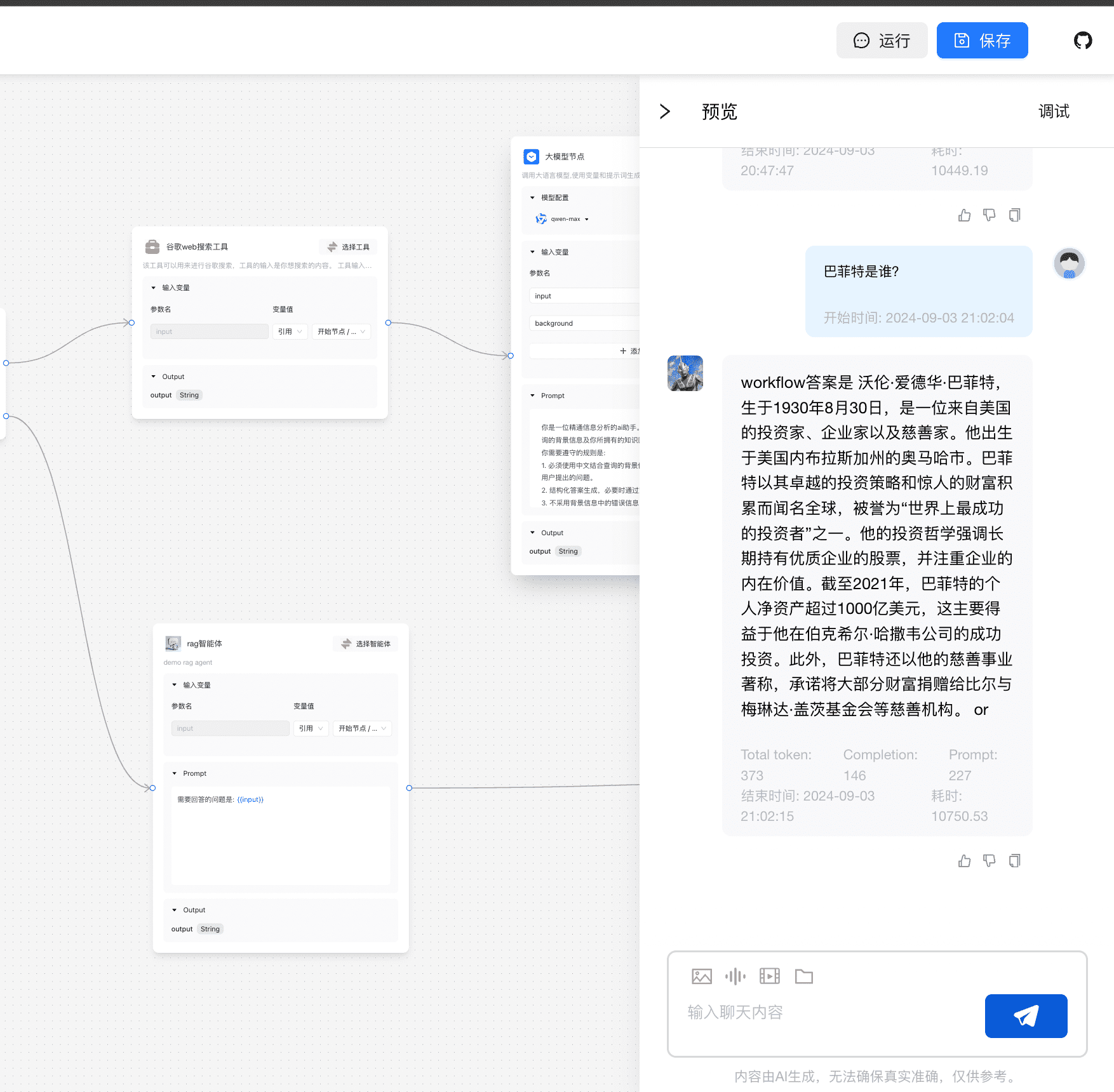Collapse the preview panel with the chevron
The height and width of the screenshot is (1092, 1114).
click(665, 111)
